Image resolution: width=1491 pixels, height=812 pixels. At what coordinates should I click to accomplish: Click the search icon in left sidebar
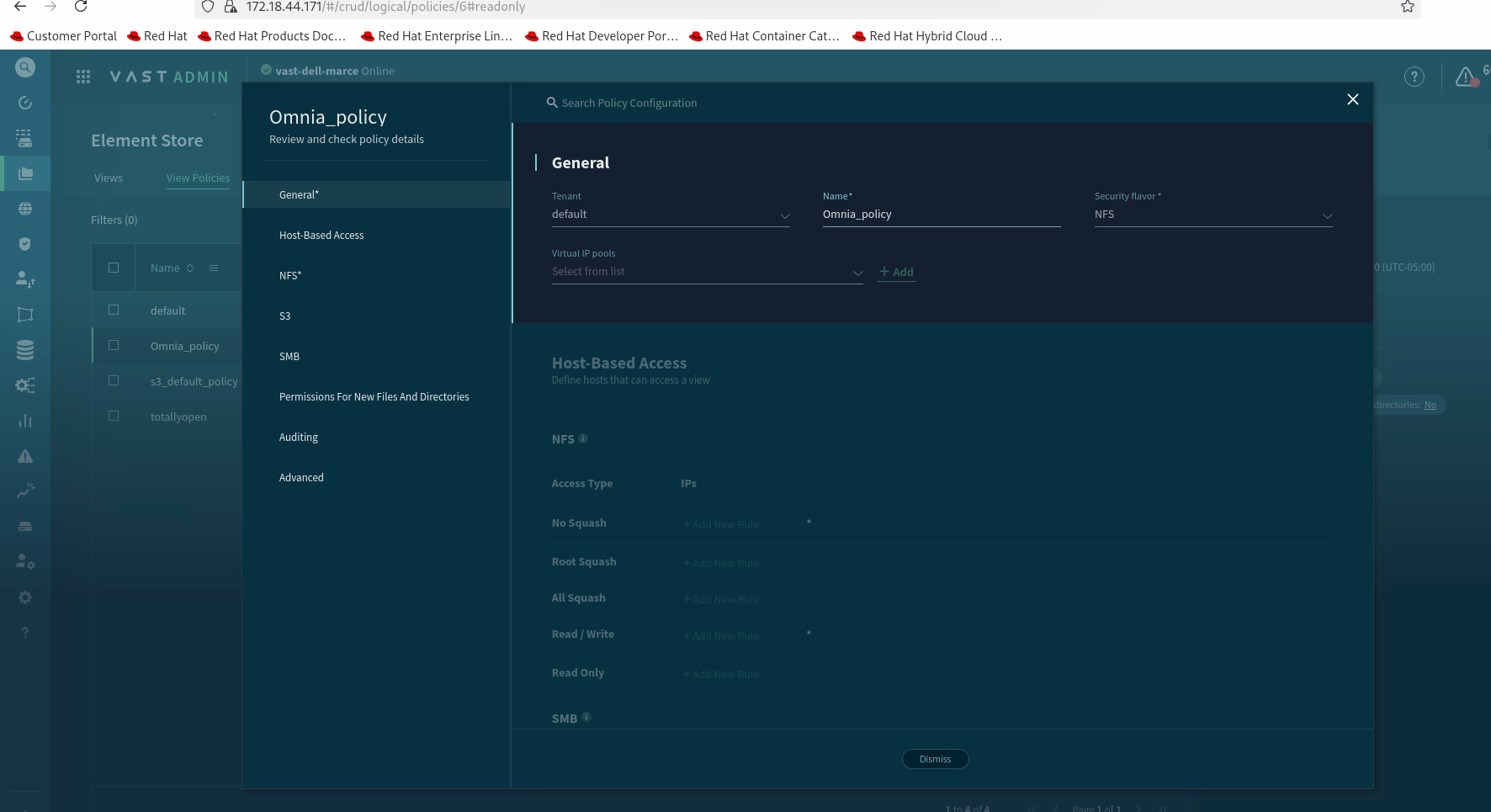[25, 67]
